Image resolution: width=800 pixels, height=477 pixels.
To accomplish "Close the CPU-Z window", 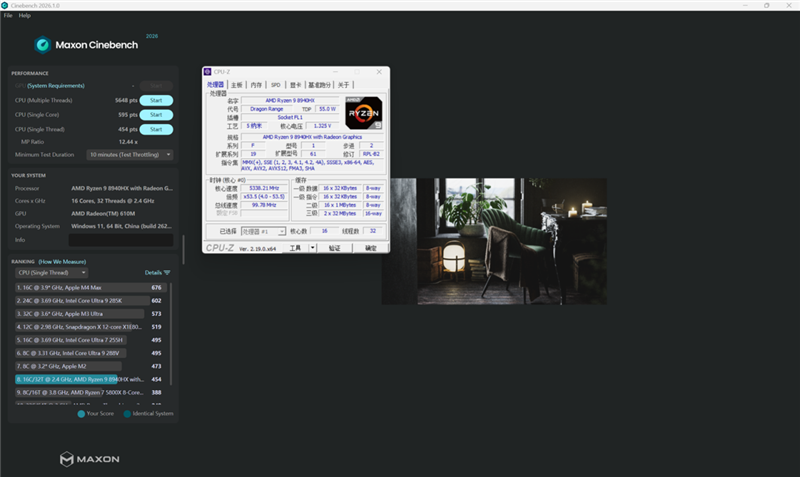I will coord(379,72).
